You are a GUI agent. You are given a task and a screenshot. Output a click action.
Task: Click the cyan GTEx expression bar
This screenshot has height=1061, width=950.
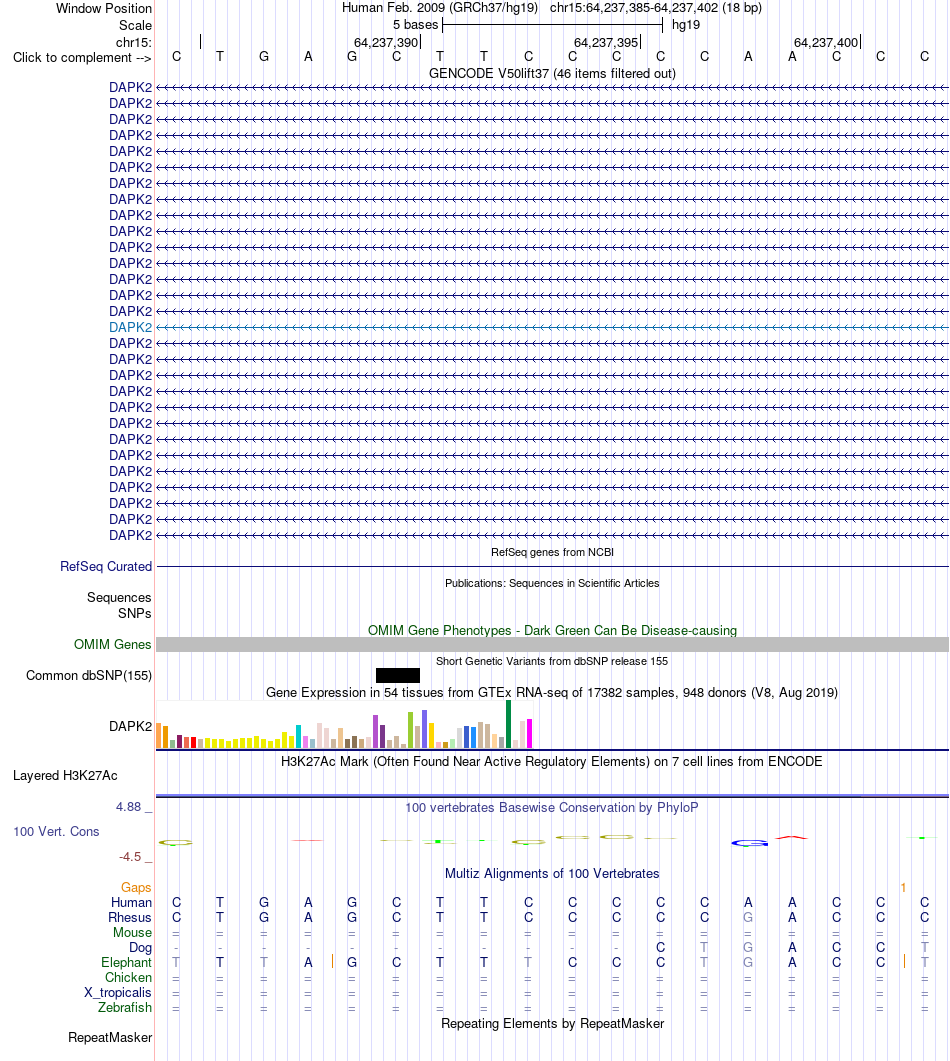(x=298, y=736)
